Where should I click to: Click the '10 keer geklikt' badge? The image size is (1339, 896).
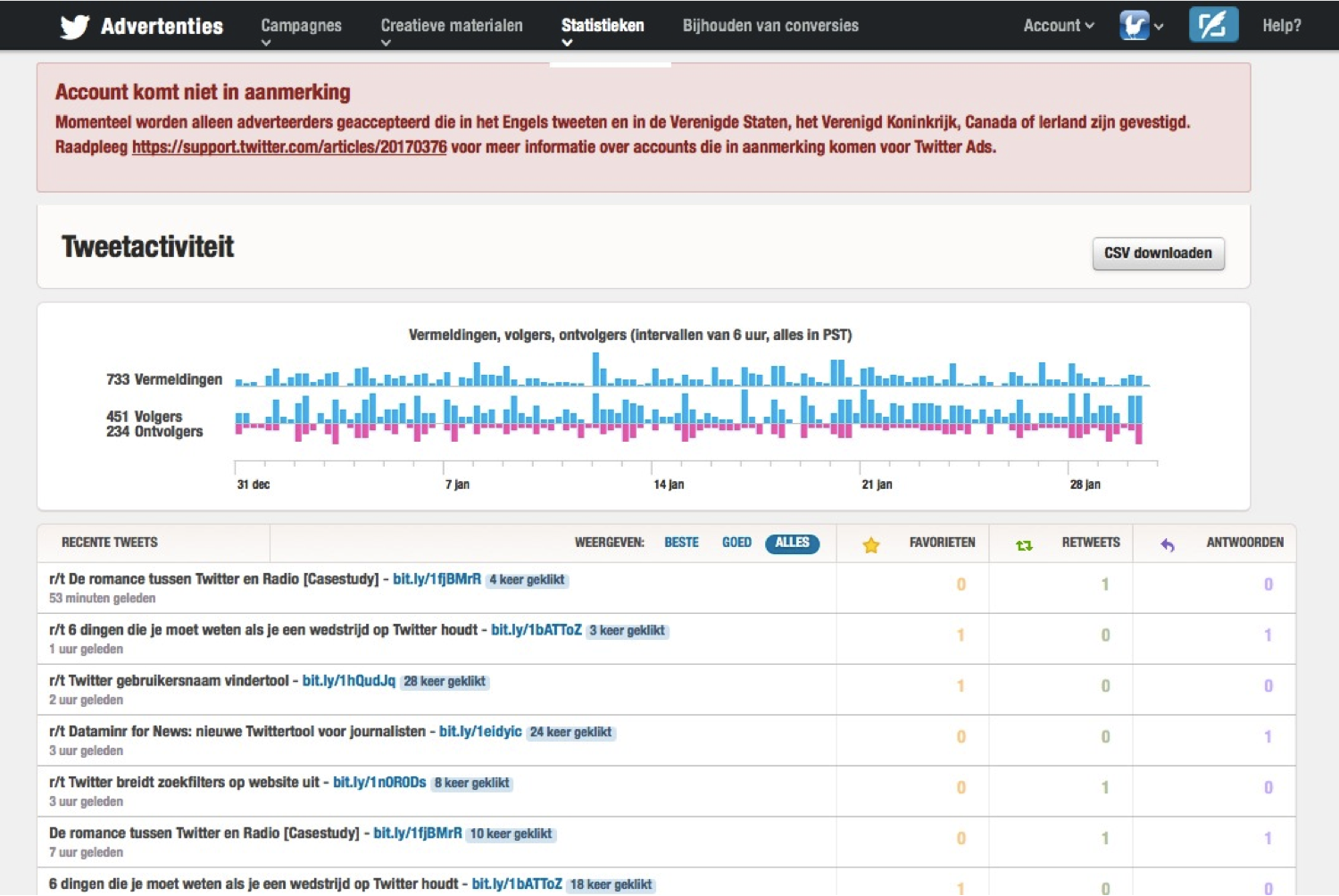pos(511,834)
